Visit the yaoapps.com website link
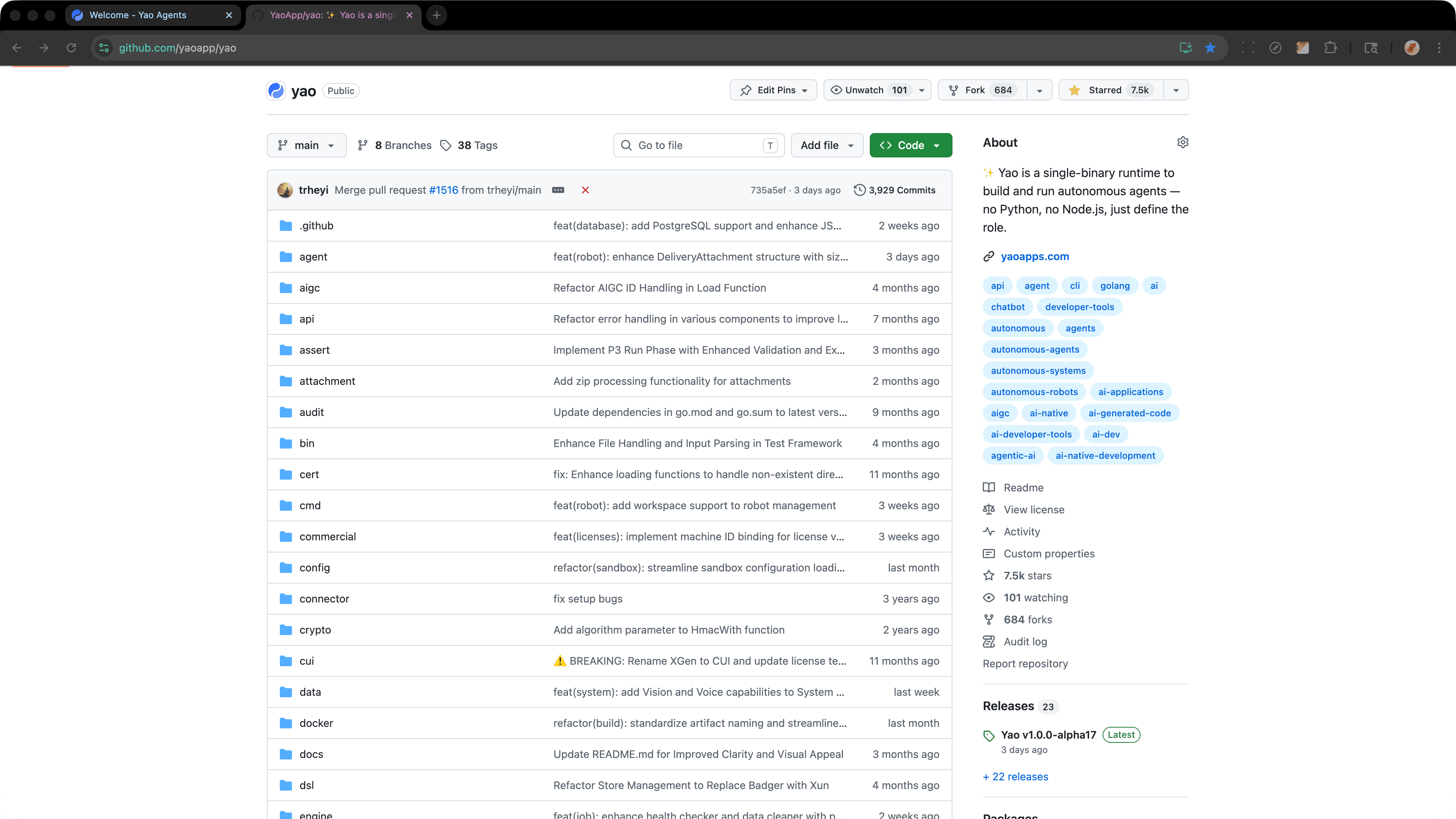This screenshot has width=1456, height=819. click(1035, 257)
